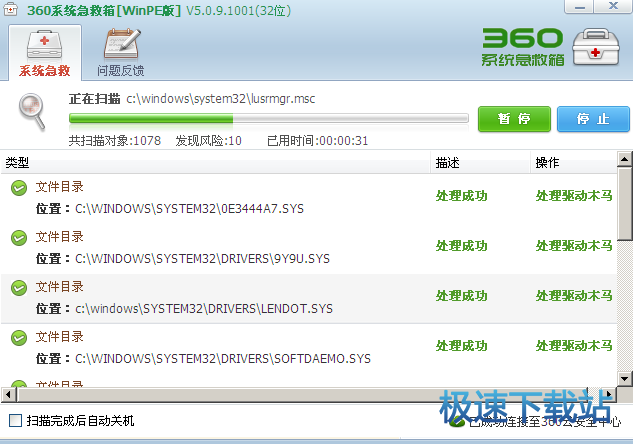Click the 360 first-aid kit logo icon
Image resolution: width=633 pixels, height=444 pixels.
click(x=596, y=47)
